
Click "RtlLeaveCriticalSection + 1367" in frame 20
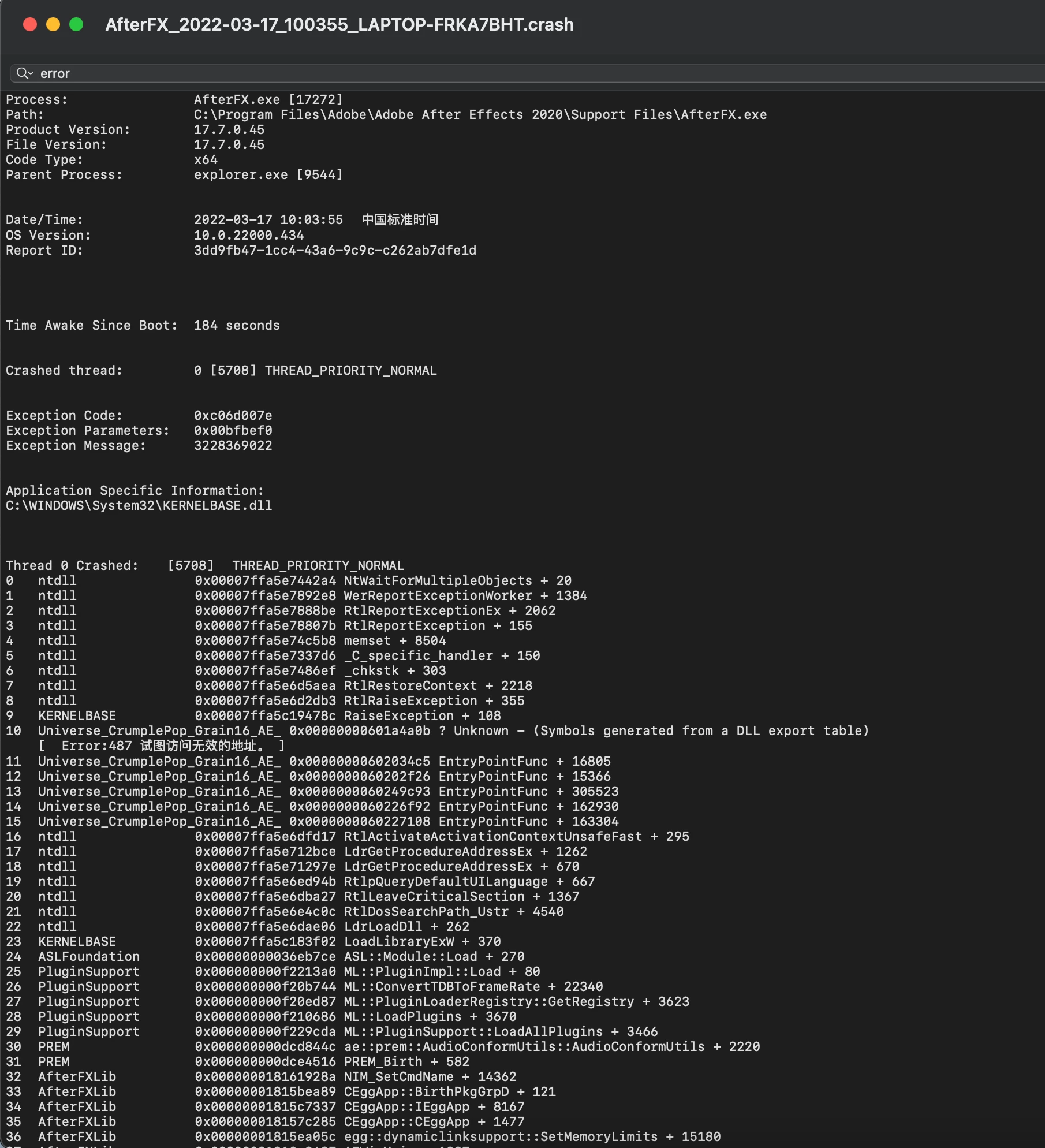point(462,896)
